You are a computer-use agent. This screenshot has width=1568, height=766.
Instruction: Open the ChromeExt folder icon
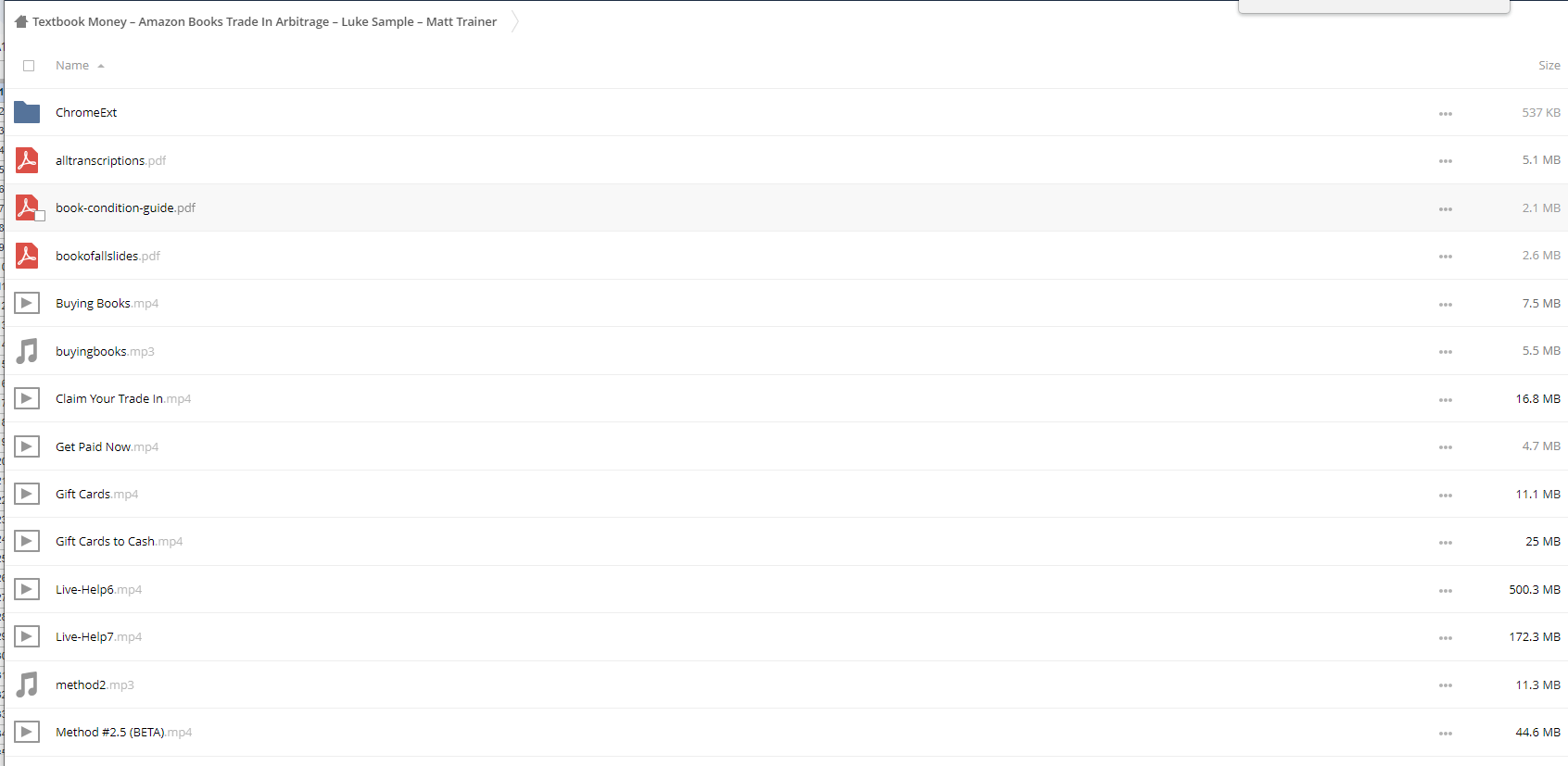pos(27,113)
